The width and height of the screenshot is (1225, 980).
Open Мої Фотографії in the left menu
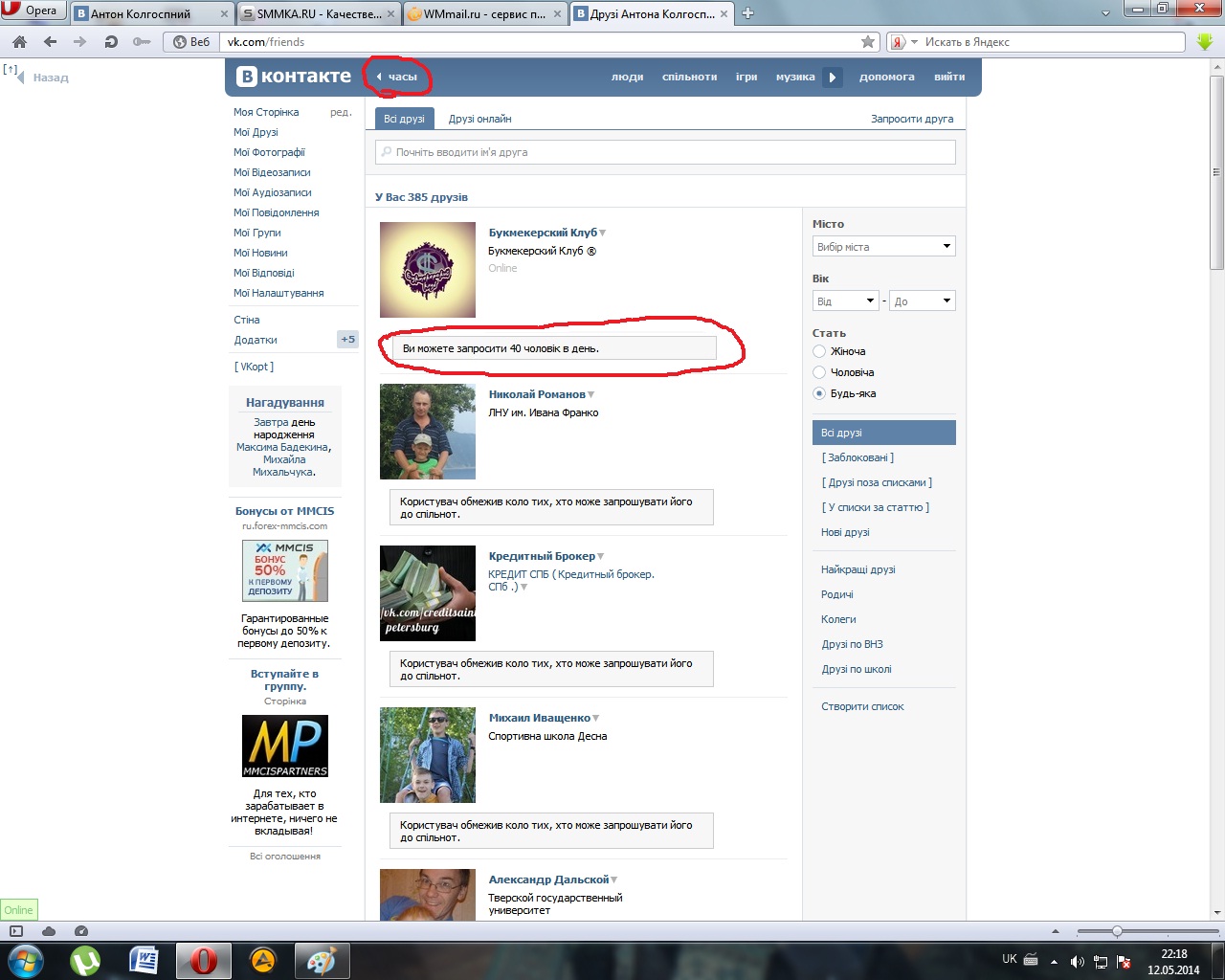pos(270,152)
